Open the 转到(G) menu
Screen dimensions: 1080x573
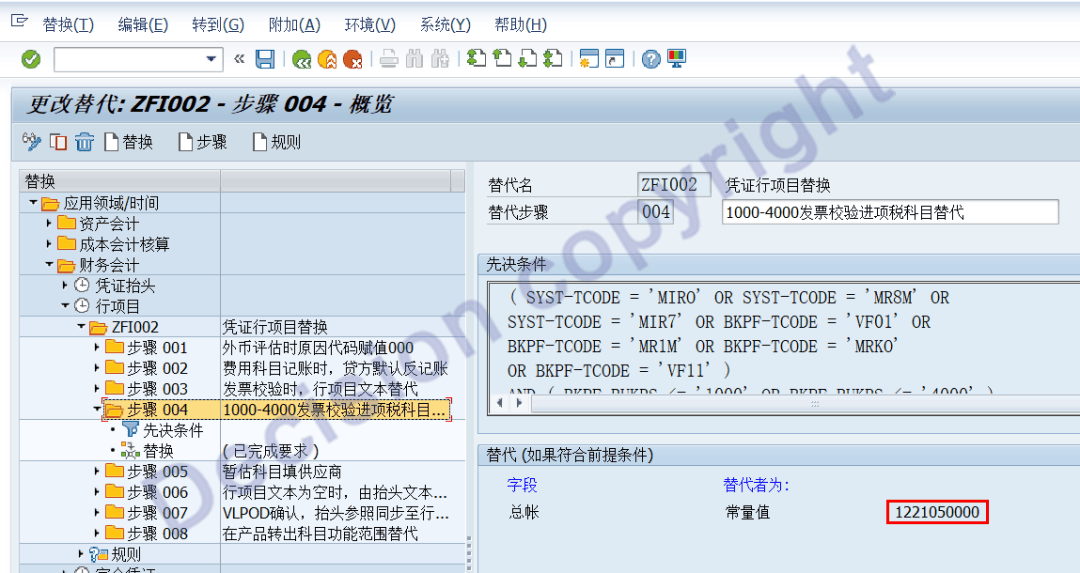pyautogui.click(x=218, y=25)
